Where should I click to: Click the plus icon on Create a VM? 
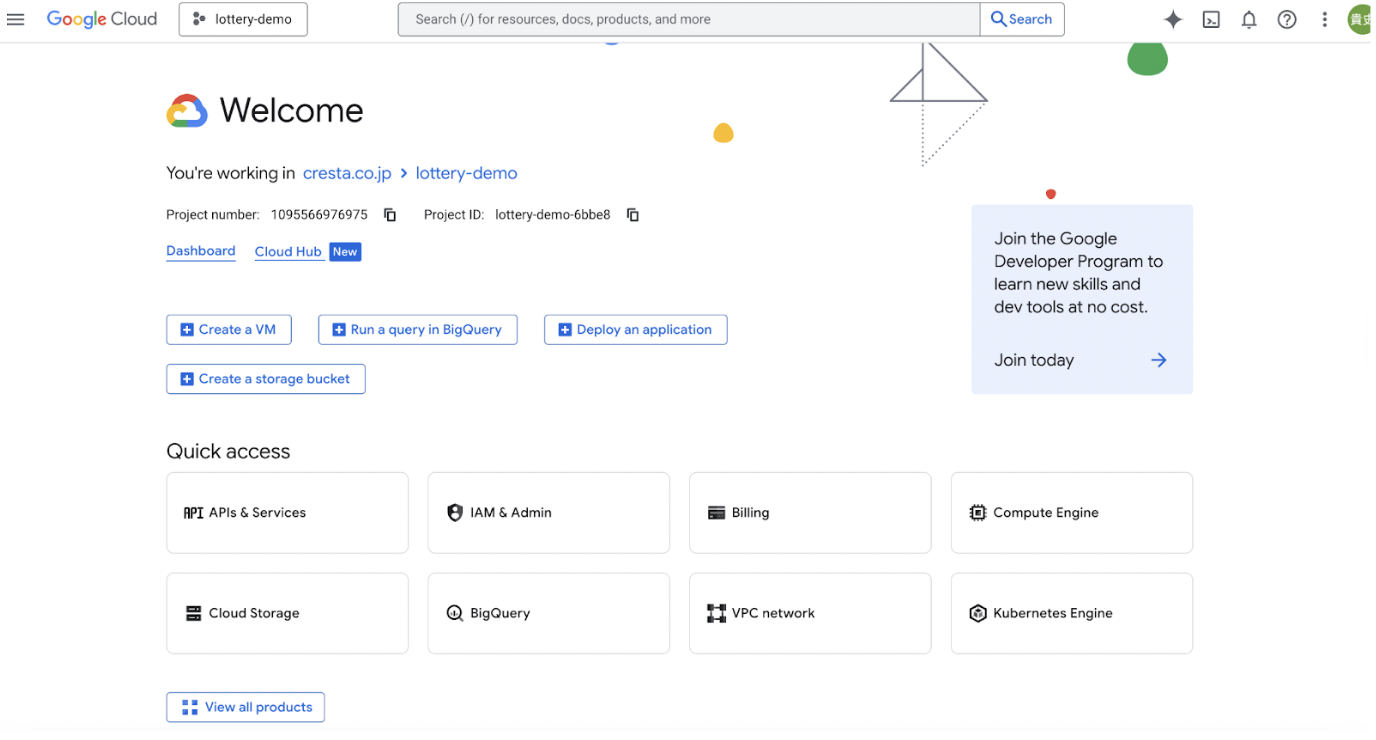(x=187, y=330)
